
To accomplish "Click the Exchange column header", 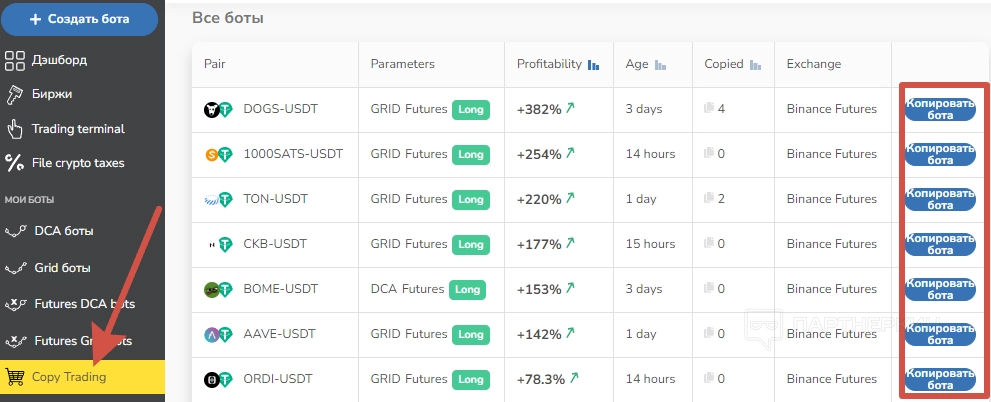I will point(814,64).
